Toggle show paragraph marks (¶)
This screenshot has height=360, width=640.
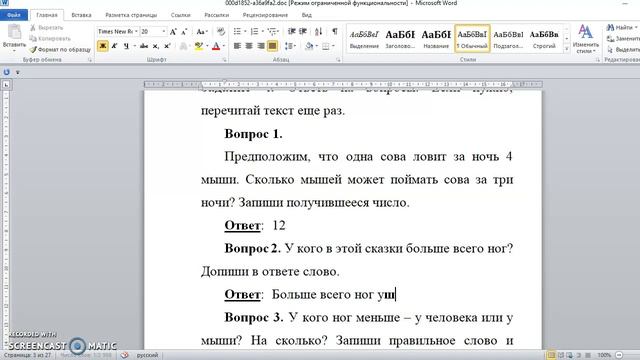click(x=335, y=31)
